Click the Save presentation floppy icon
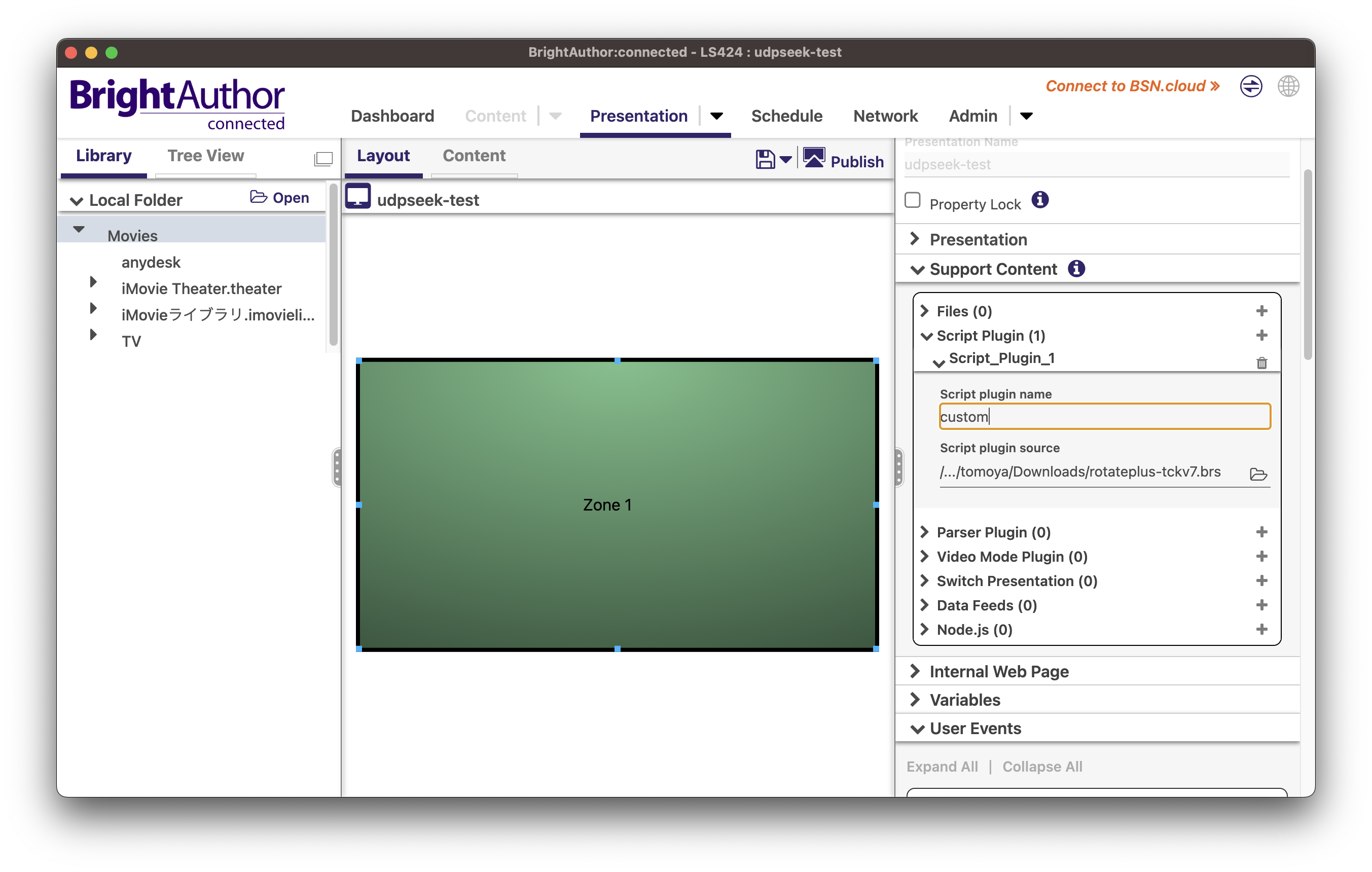This screenshot has width=1372, height=872. 765,160
